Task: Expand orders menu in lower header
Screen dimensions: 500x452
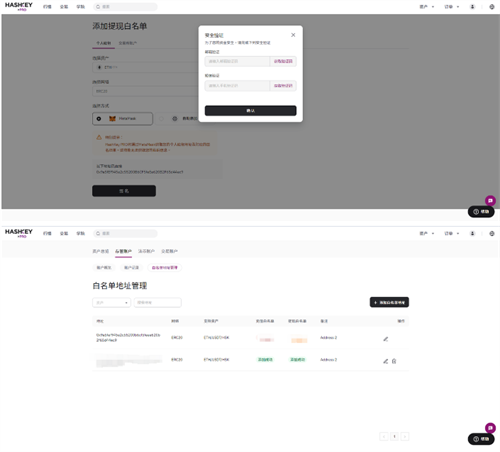Action: point(452,233)
